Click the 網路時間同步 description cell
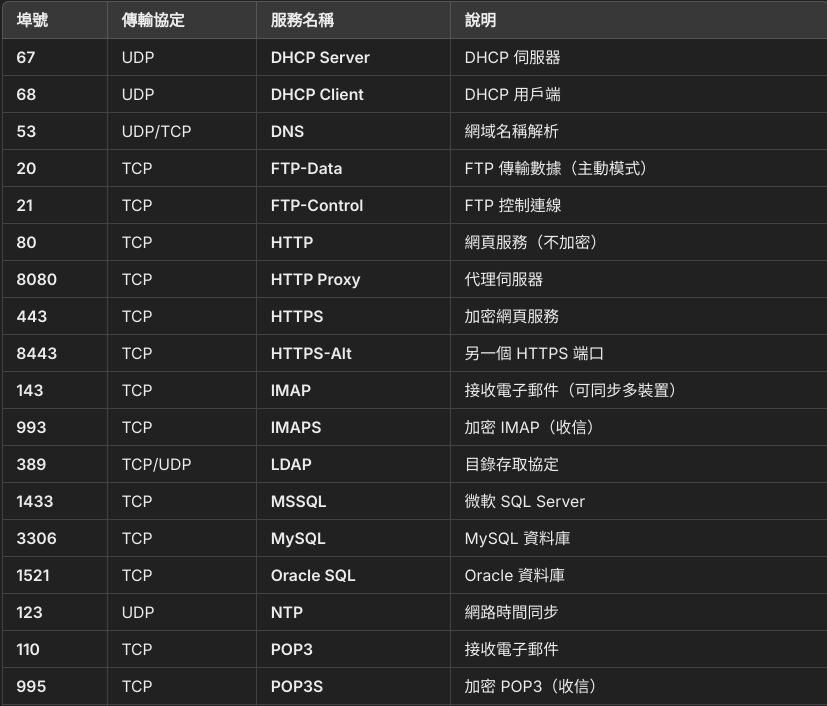The image size is (827, 706). 512,612
